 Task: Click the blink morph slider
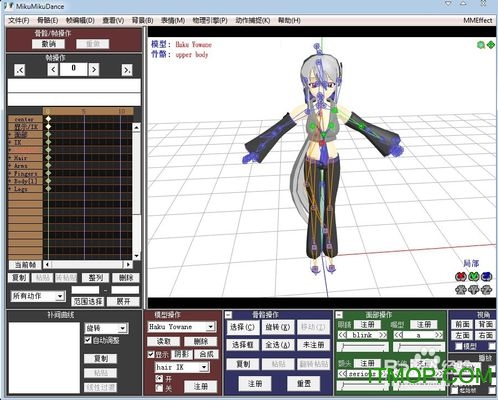pyautogui.click(x=362, y=348)
